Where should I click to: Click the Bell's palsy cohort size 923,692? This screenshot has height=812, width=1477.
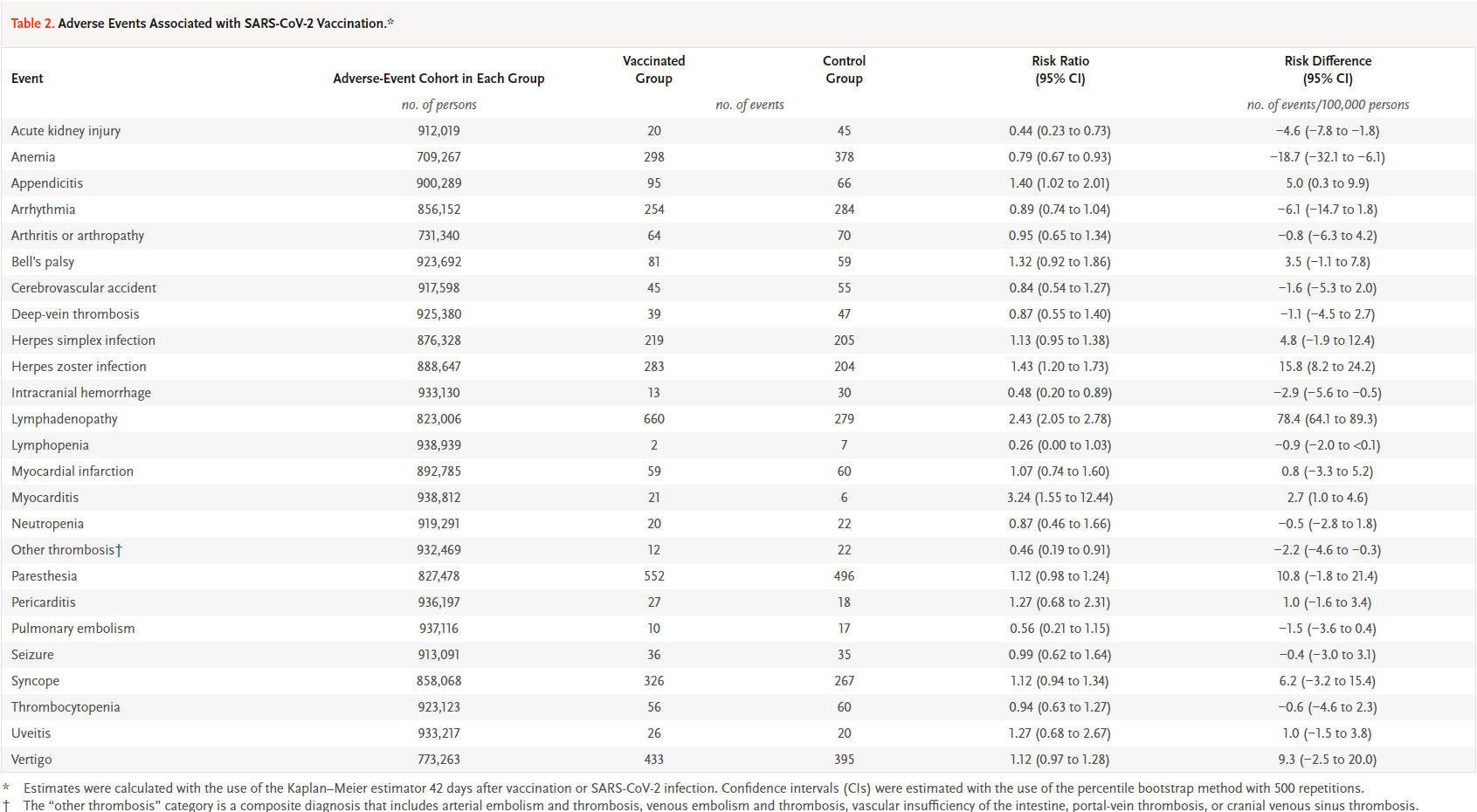tap(438, 262)
